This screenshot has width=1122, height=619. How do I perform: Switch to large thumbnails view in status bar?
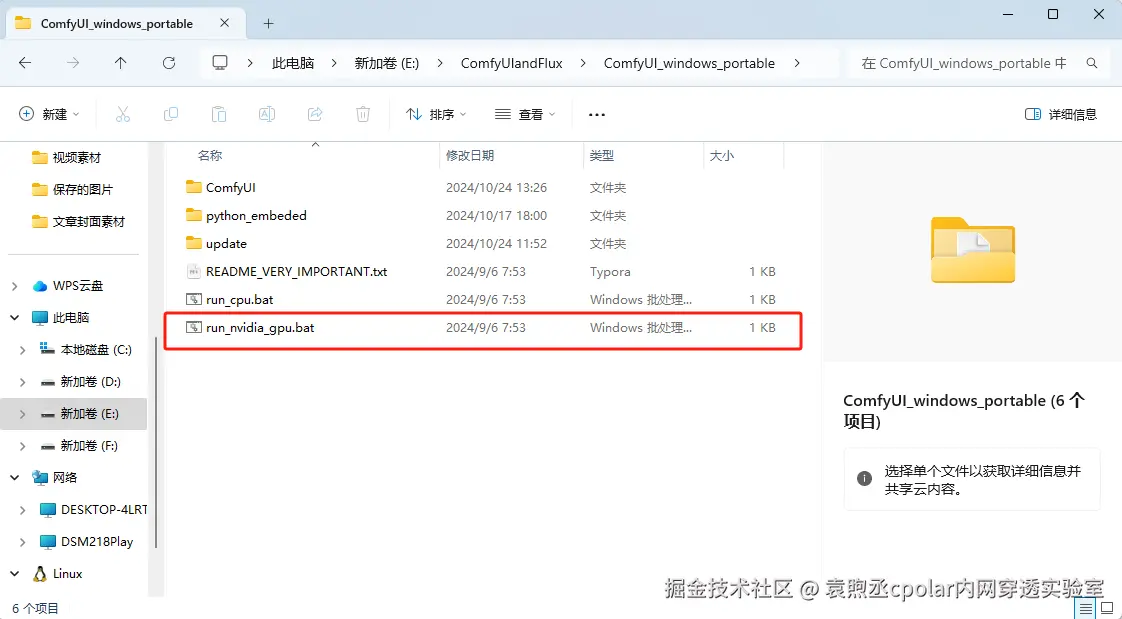pos(1107,609)
